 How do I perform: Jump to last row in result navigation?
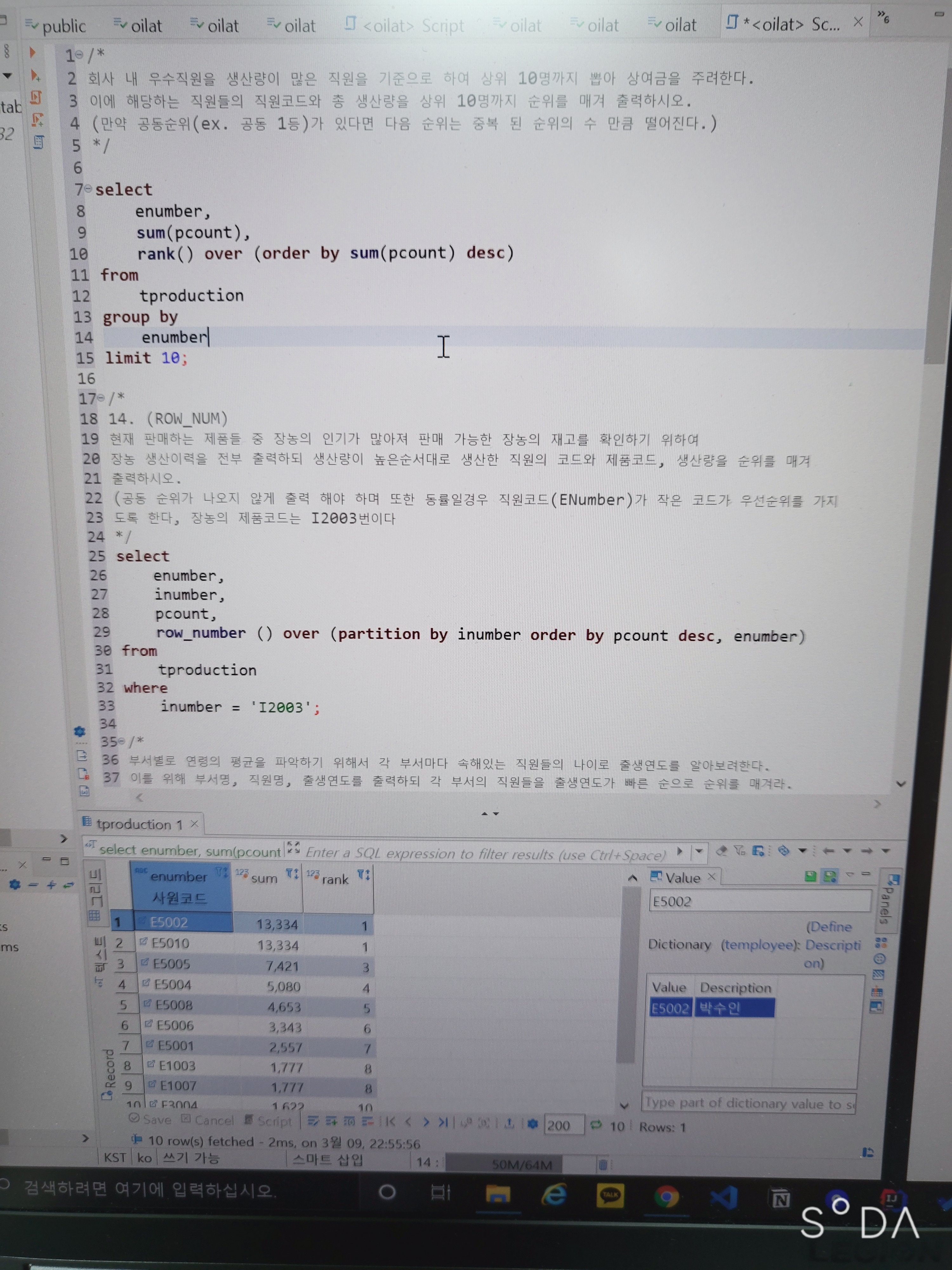(444, 1121)
